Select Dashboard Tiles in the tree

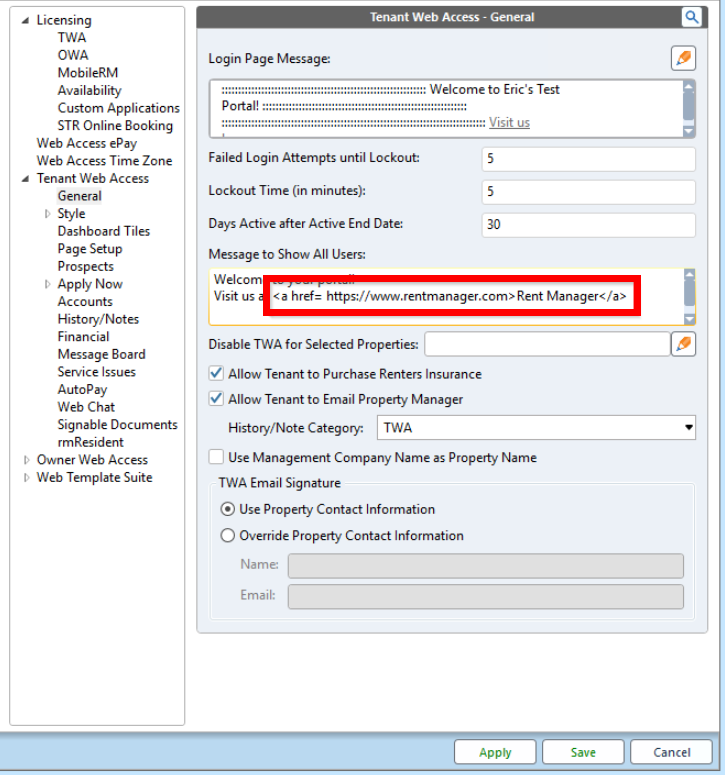[x=103, y=231]
